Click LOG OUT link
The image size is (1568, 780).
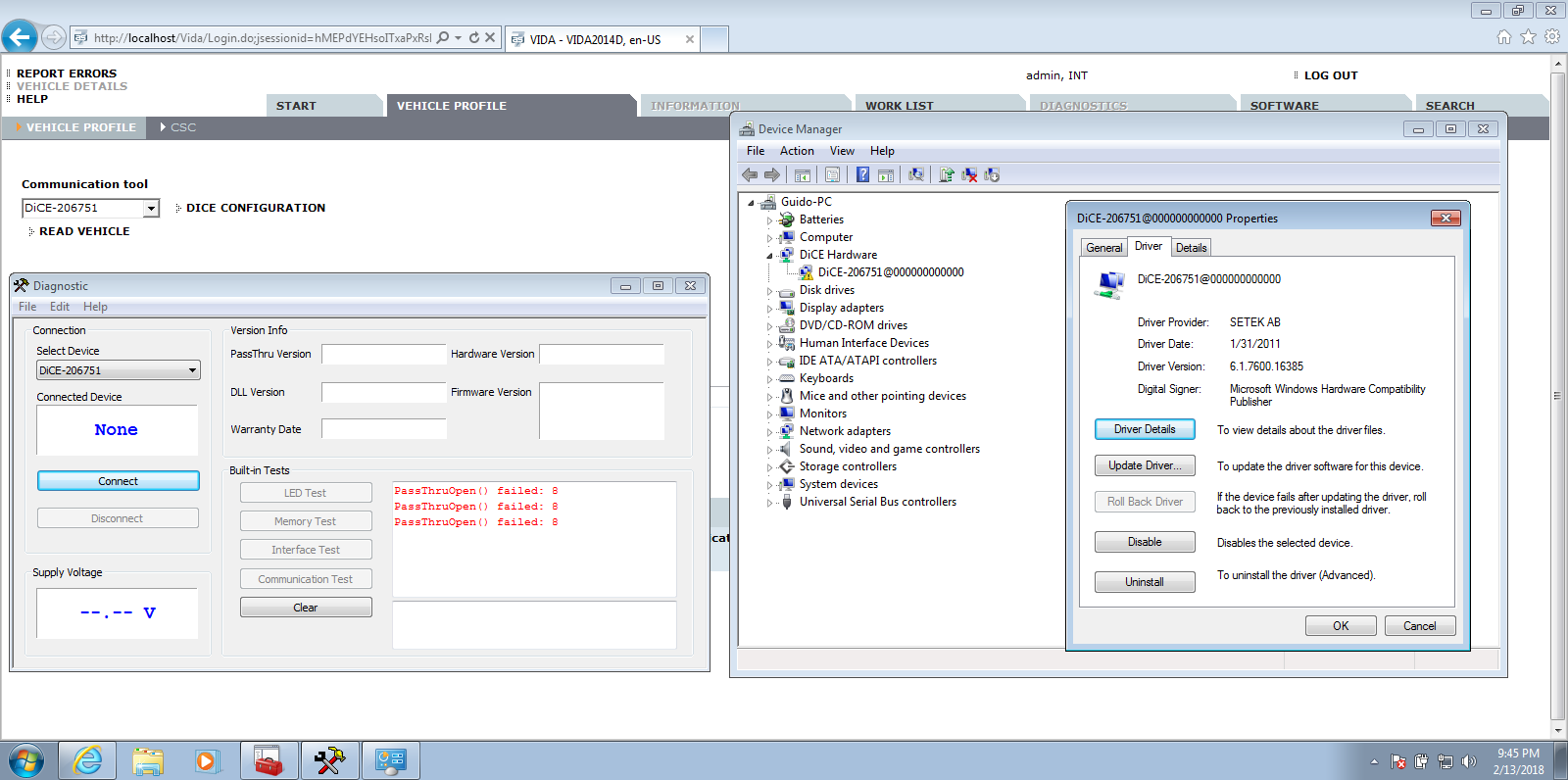(x=1331, y=75)
